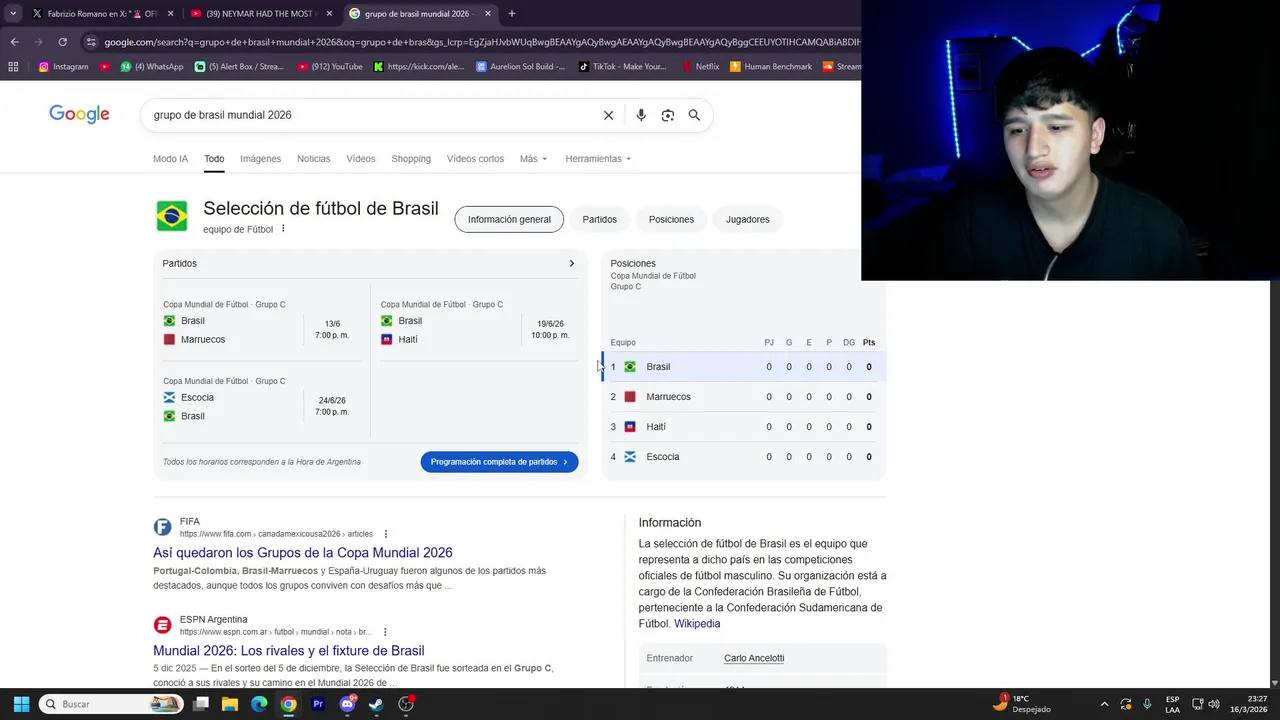
Task: Click the Windows taskbar search box
Action: (112, 704)
